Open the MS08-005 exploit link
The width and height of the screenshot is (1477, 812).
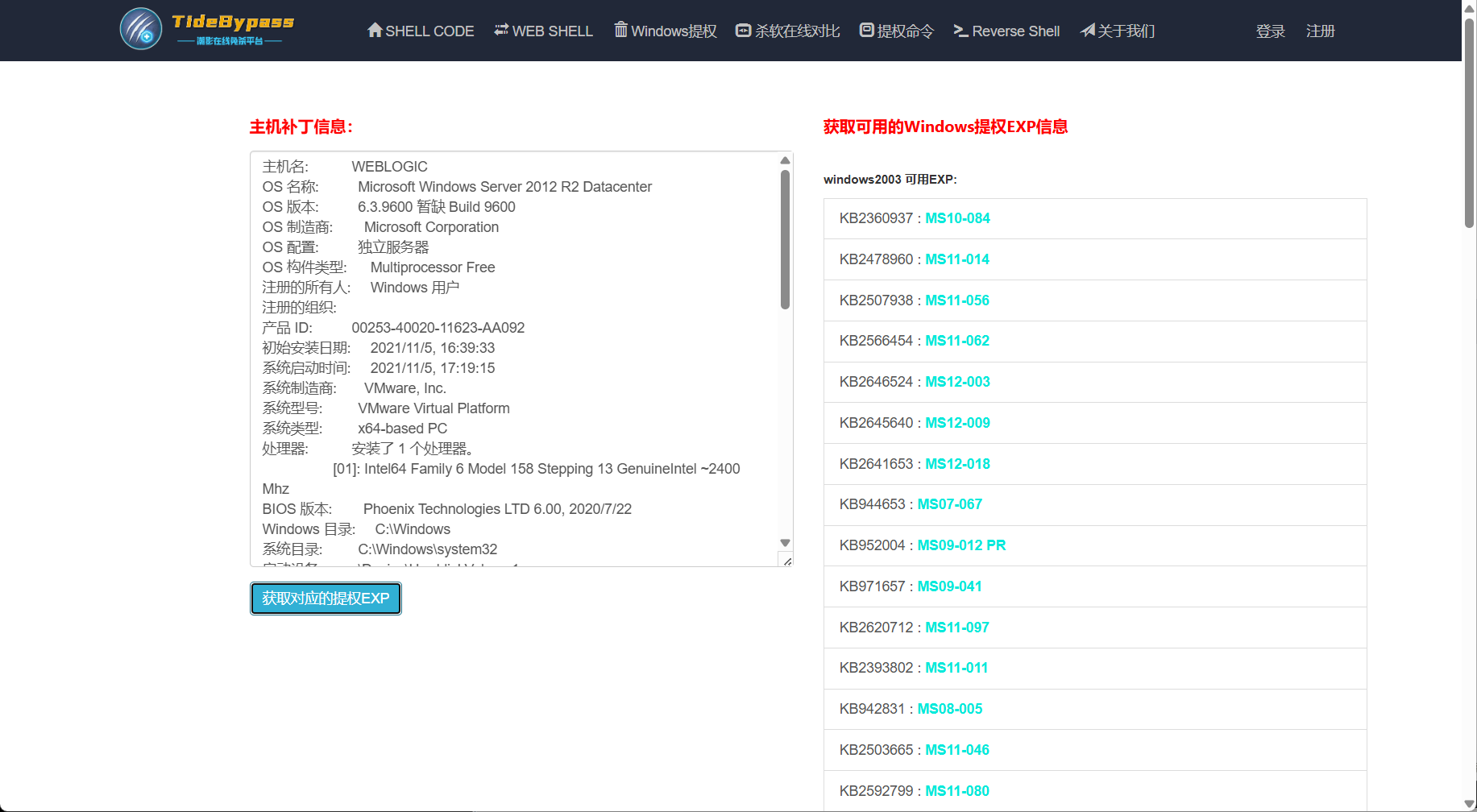click(x=950, y=709)
